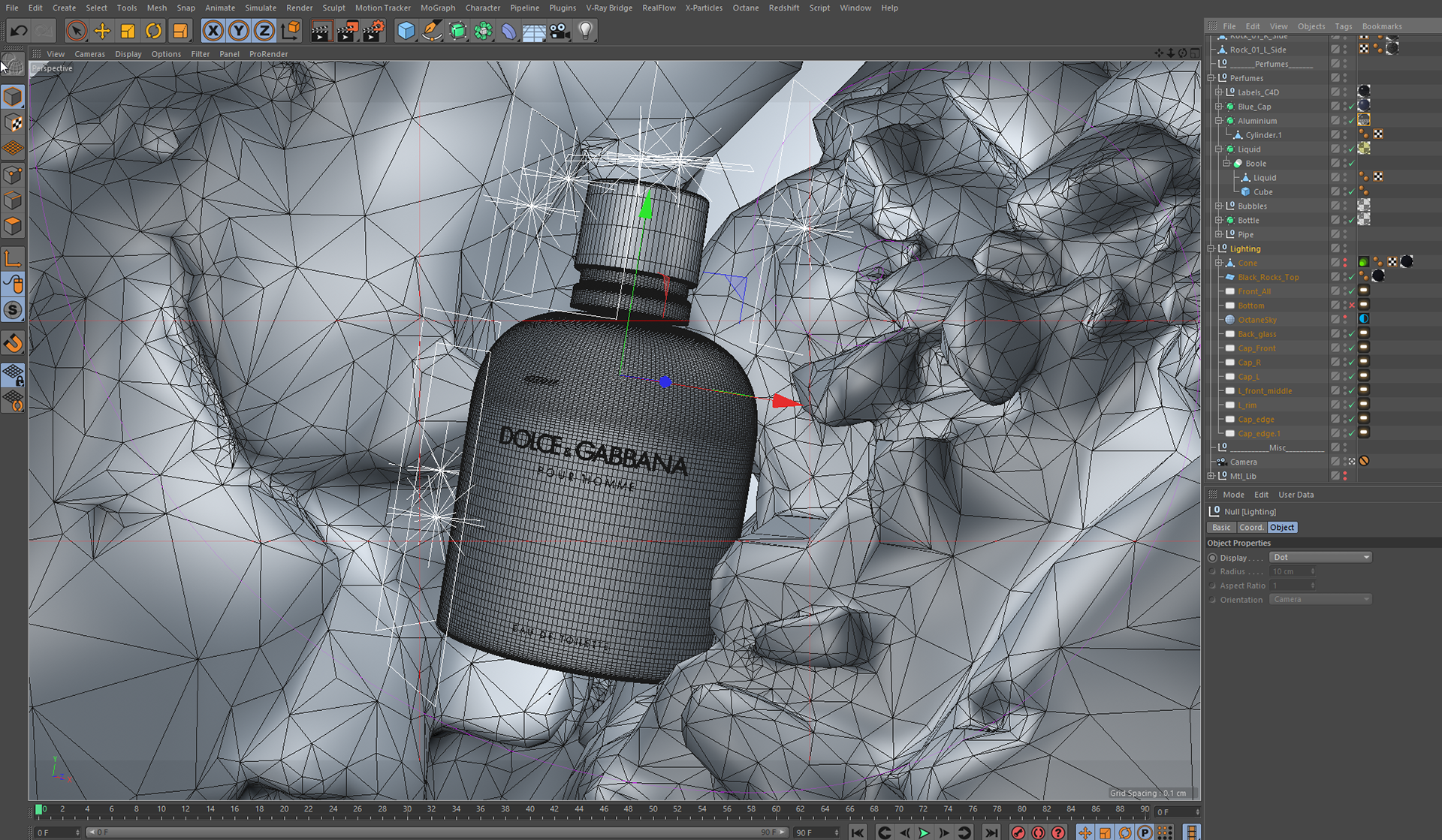Select the Rotate tool in top toolbar
The image size is (1442, 840).
(153, 31)
